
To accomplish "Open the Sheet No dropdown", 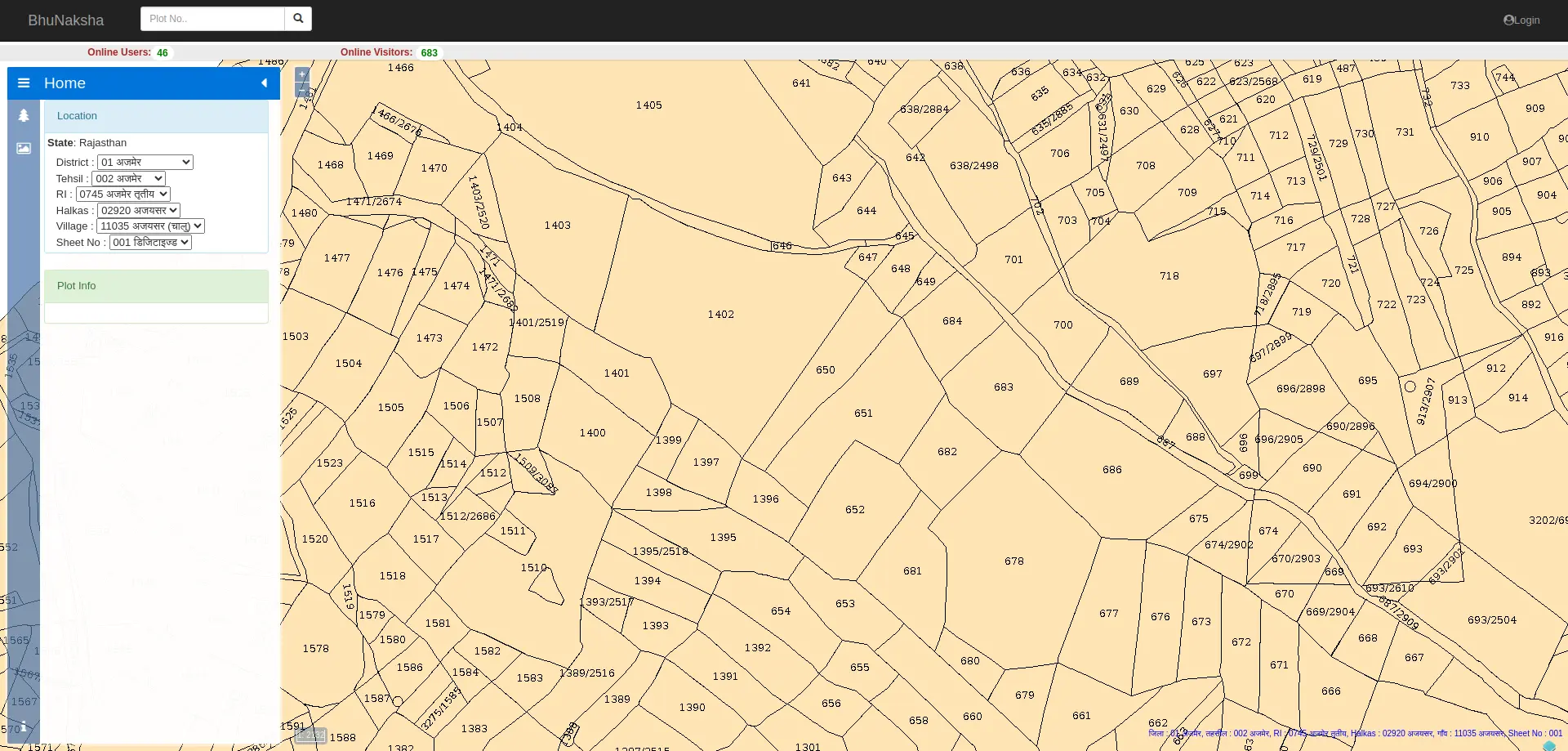I will pos(149,242).
